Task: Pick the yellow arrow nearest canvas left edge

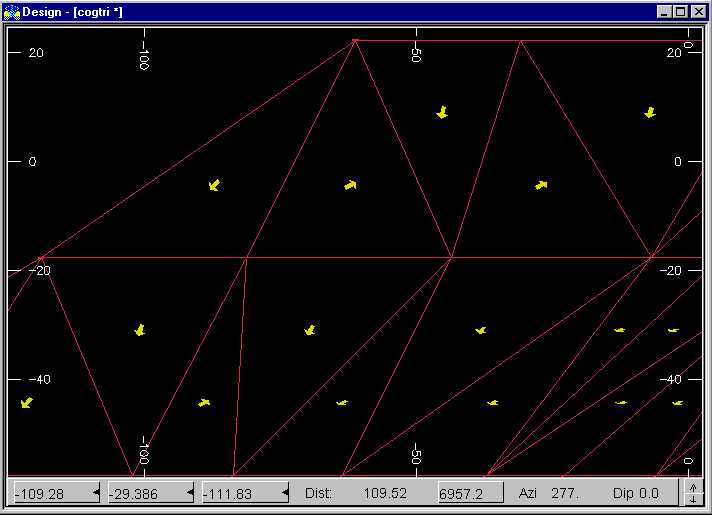Action: (x=27, y=402)
